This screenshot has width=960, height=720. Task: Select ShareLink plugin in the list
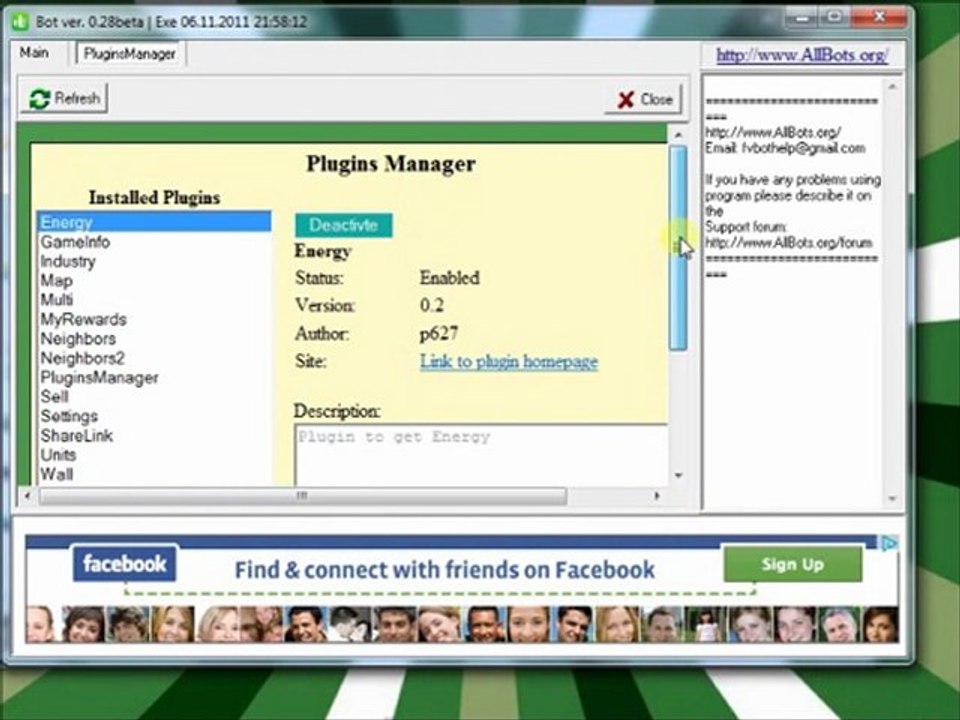point(154,436)
